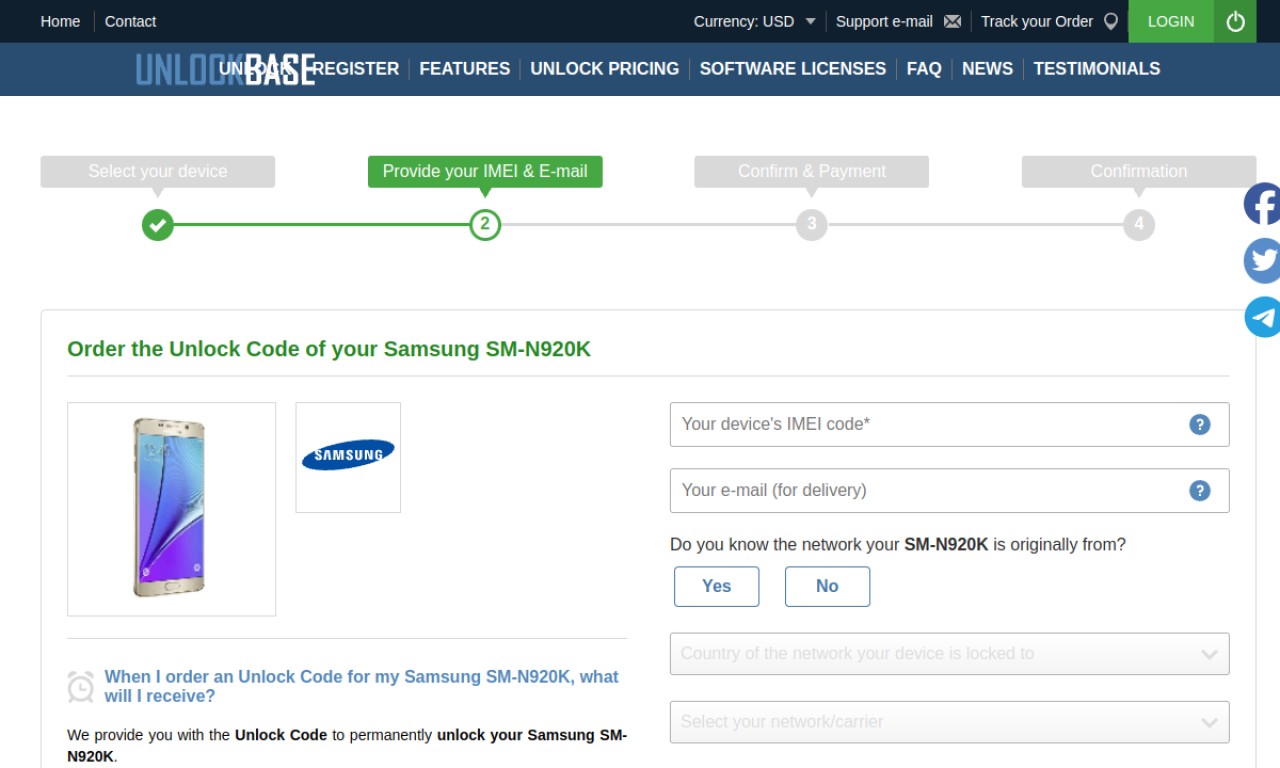Screen dimensions: 1280x768
Task: Expand the Select your network/carrier dropdown
Action: tap(949, 722)
